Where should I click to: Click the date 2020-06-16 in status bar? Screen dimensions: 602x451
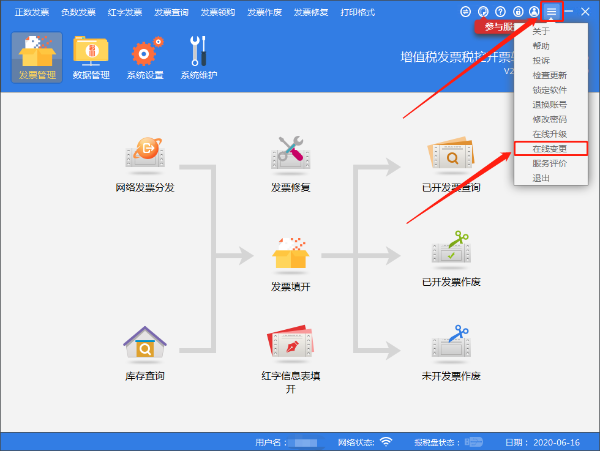pos(557,442)
